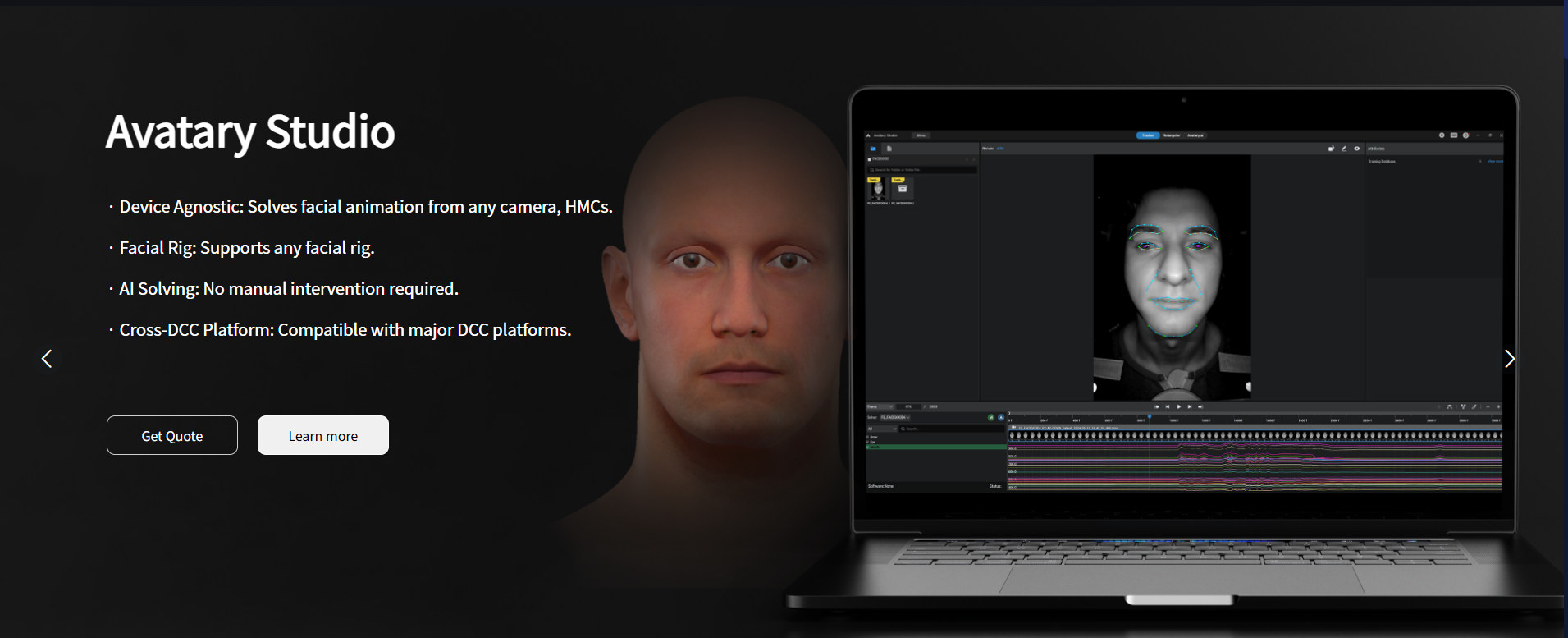Open the settings gear in title bar
The image size is (1568, 638).
click(1442, 135)
